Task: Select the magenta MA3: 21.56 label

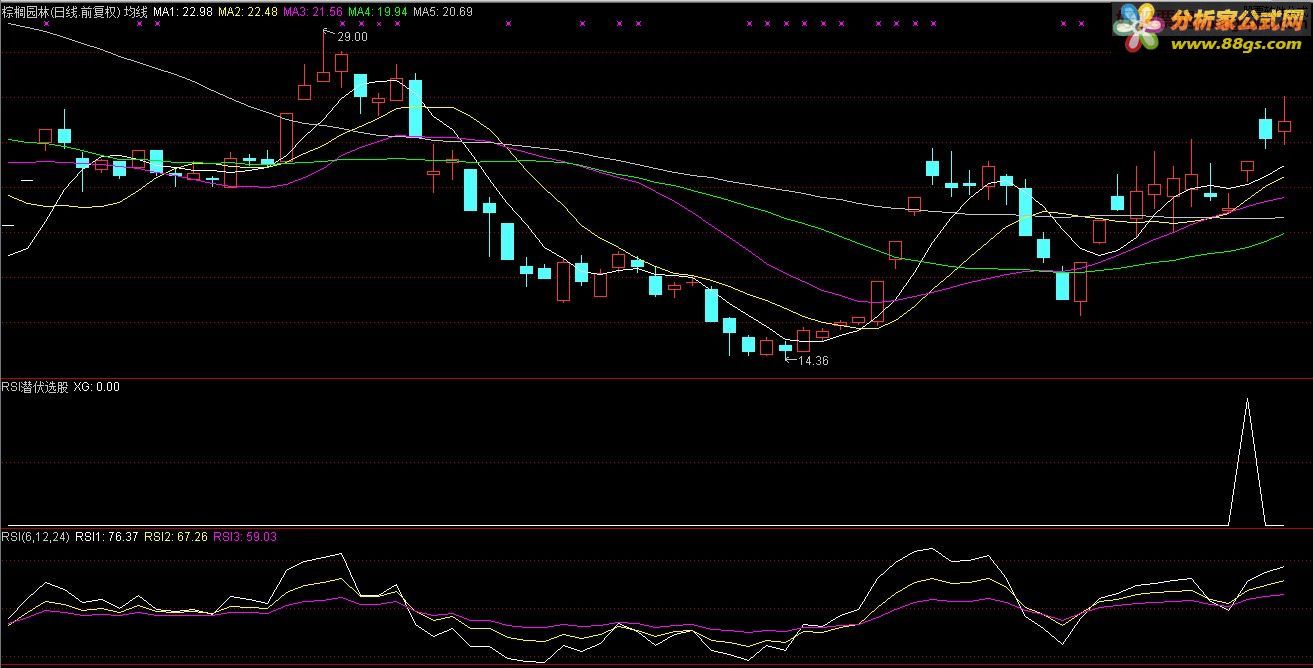Action: 312,12
